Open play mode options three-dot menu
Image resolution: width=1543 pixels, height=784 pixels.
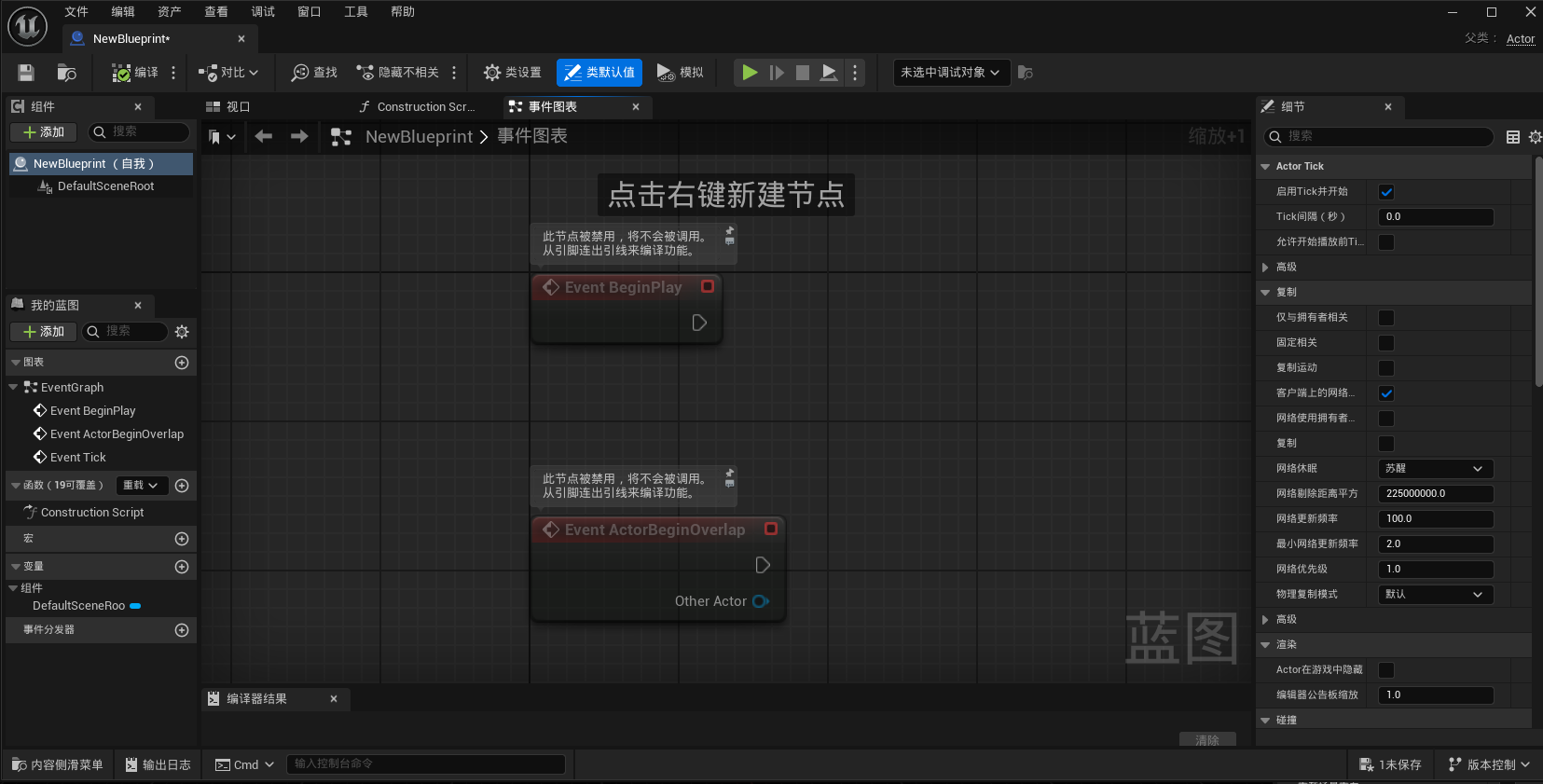tap(855, 73)
